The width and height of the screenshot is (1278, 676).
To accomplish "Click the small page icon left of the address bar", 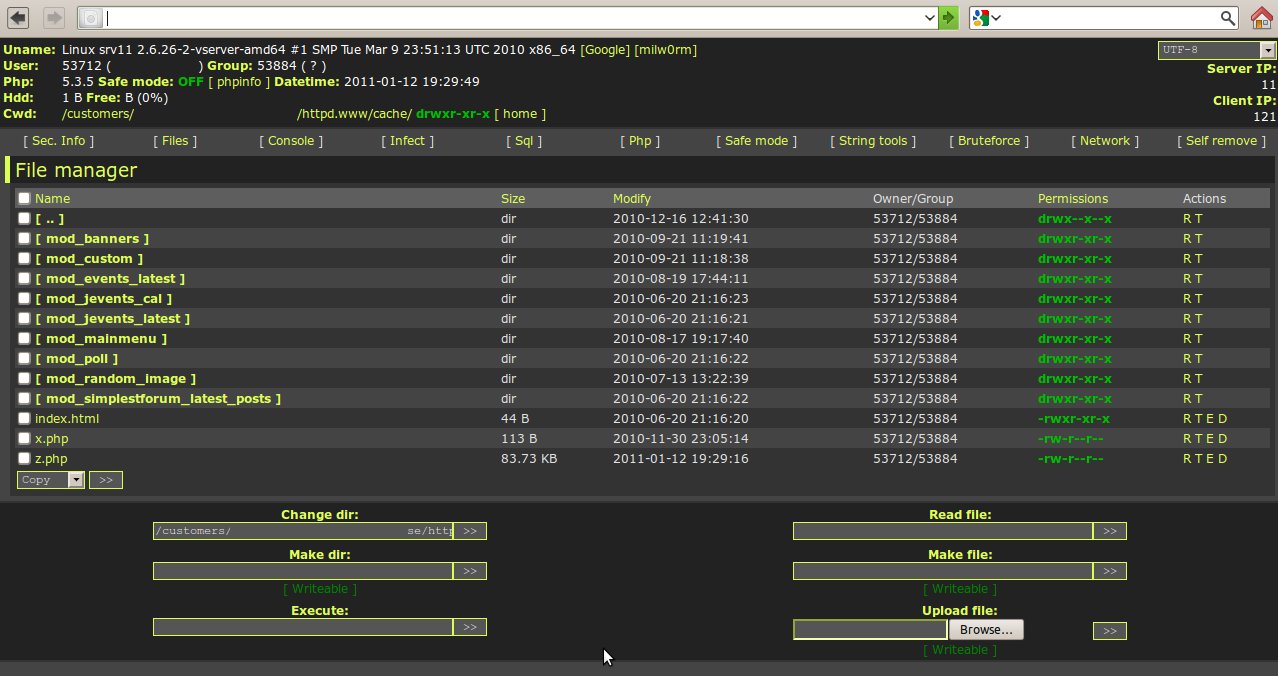I will point(89,17).
